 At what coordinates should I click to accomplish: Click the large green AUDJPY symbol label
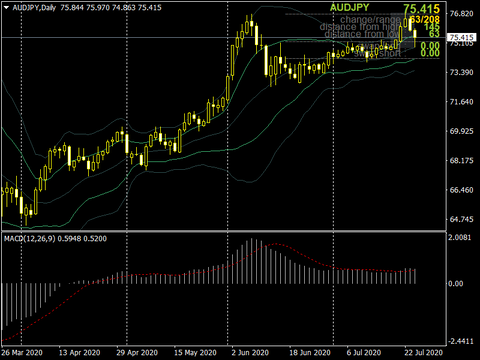pyautogui.click(x=349, y=8)
